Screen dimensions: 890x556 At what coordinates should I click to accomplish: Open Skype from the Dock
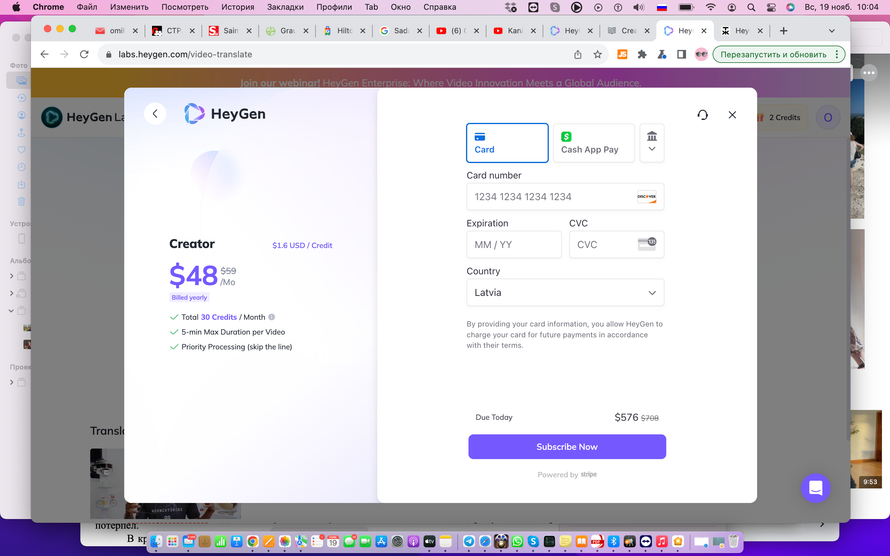coord(533,541)
